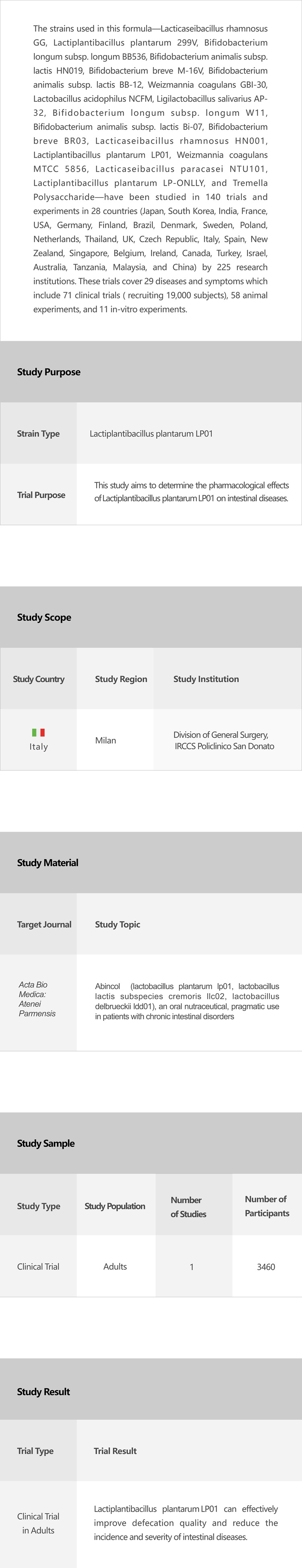This screenshot has width=302, height=1568.
Task: Click the Trial Result column header
Action: [x=115, y=1451]
